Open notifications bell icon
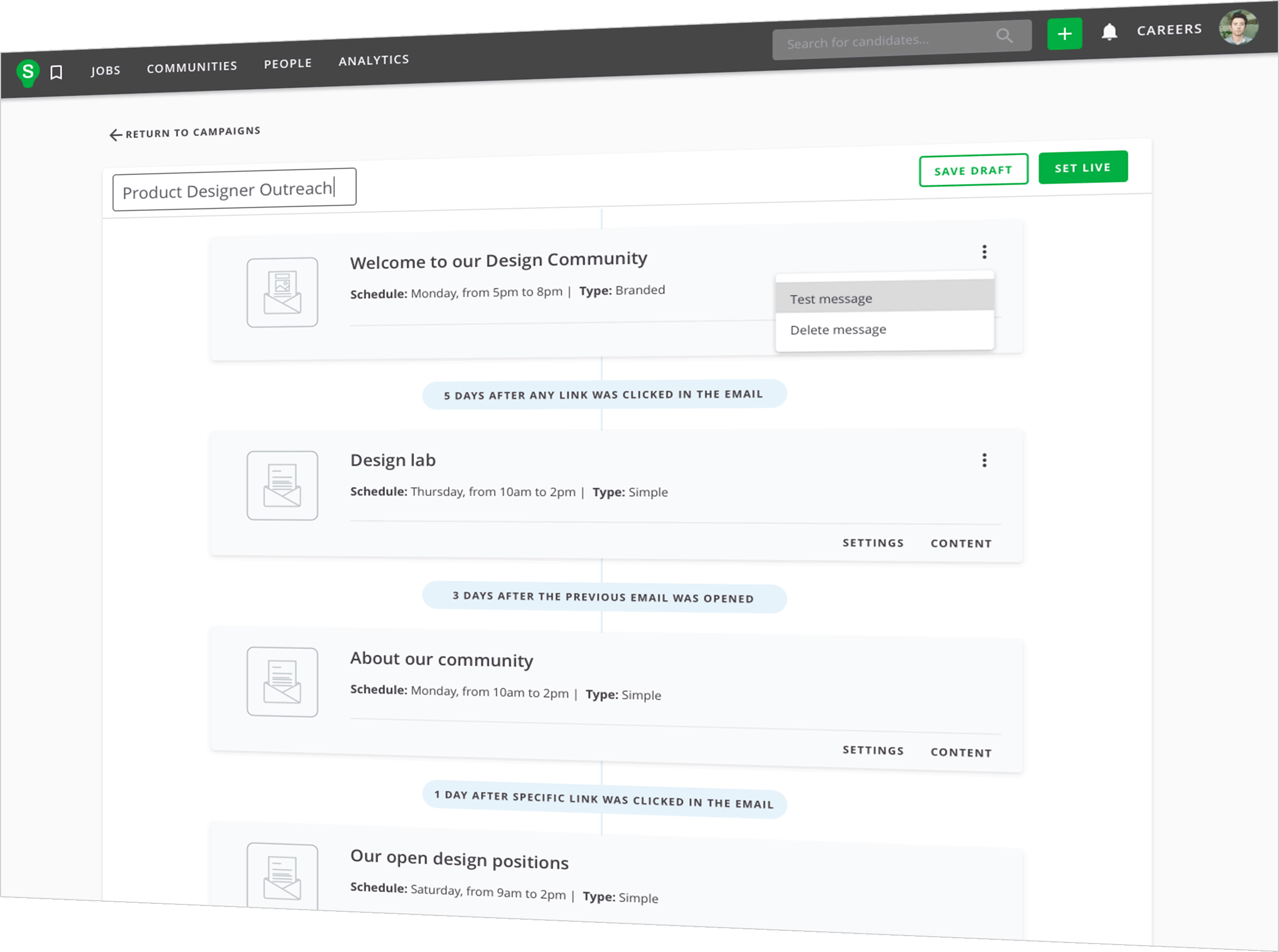The height and width of the screenshot is (952, 1279). [x=1109, y=32]
